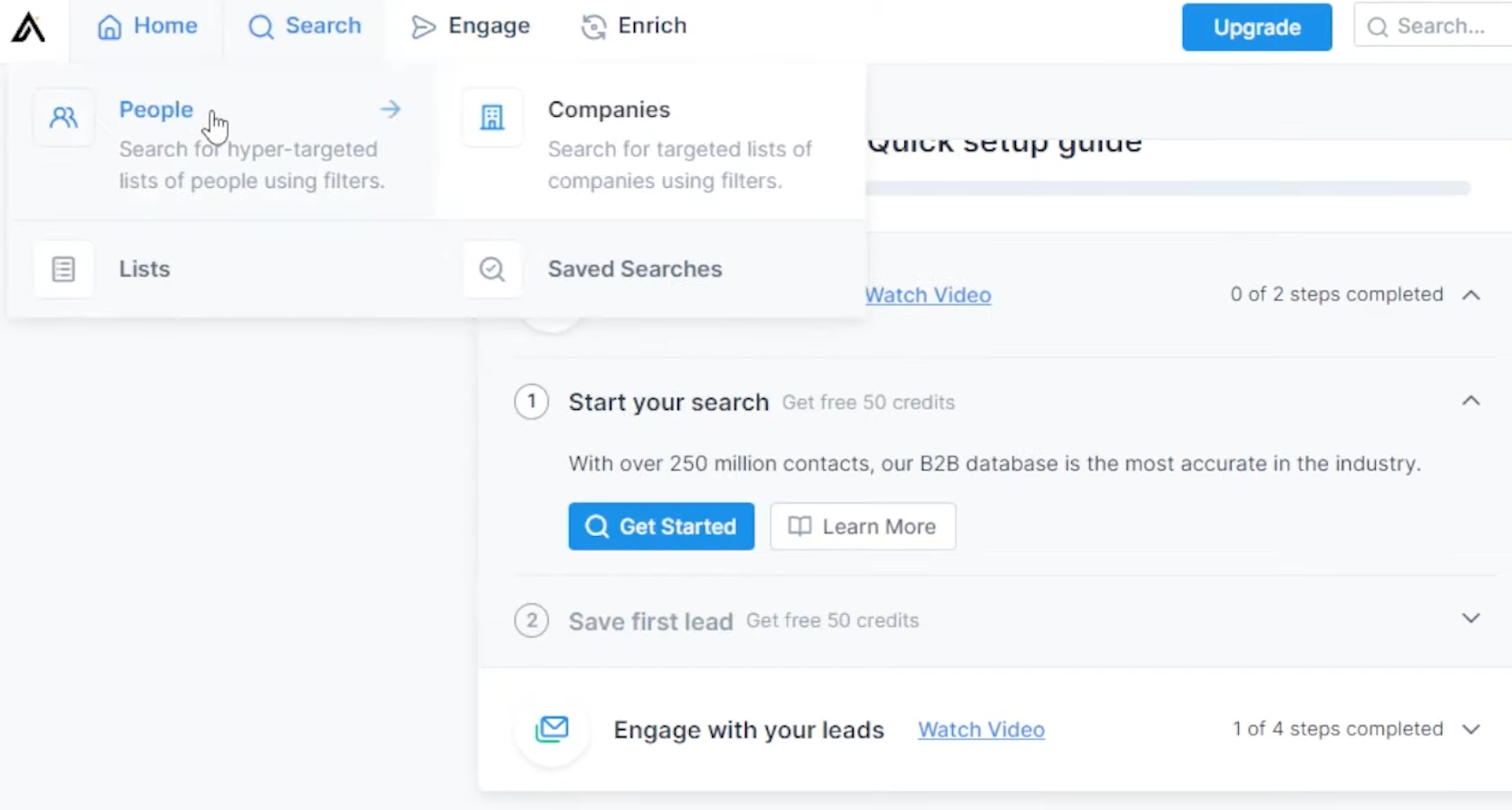Go to the Home tab
The height and width of the screenshot is (810, 1512).
pos(148,26)
